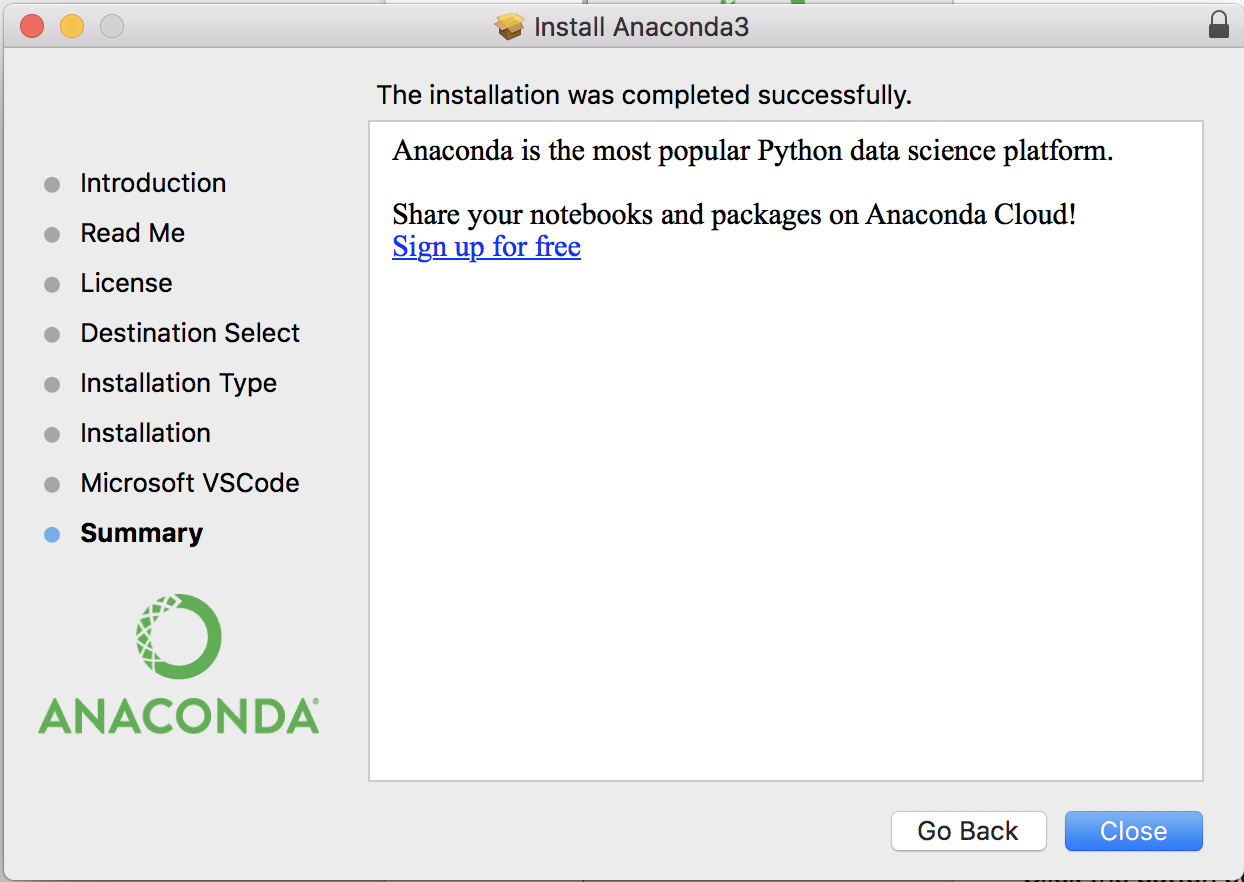
Task: Go to the License step
Action: 126,283
